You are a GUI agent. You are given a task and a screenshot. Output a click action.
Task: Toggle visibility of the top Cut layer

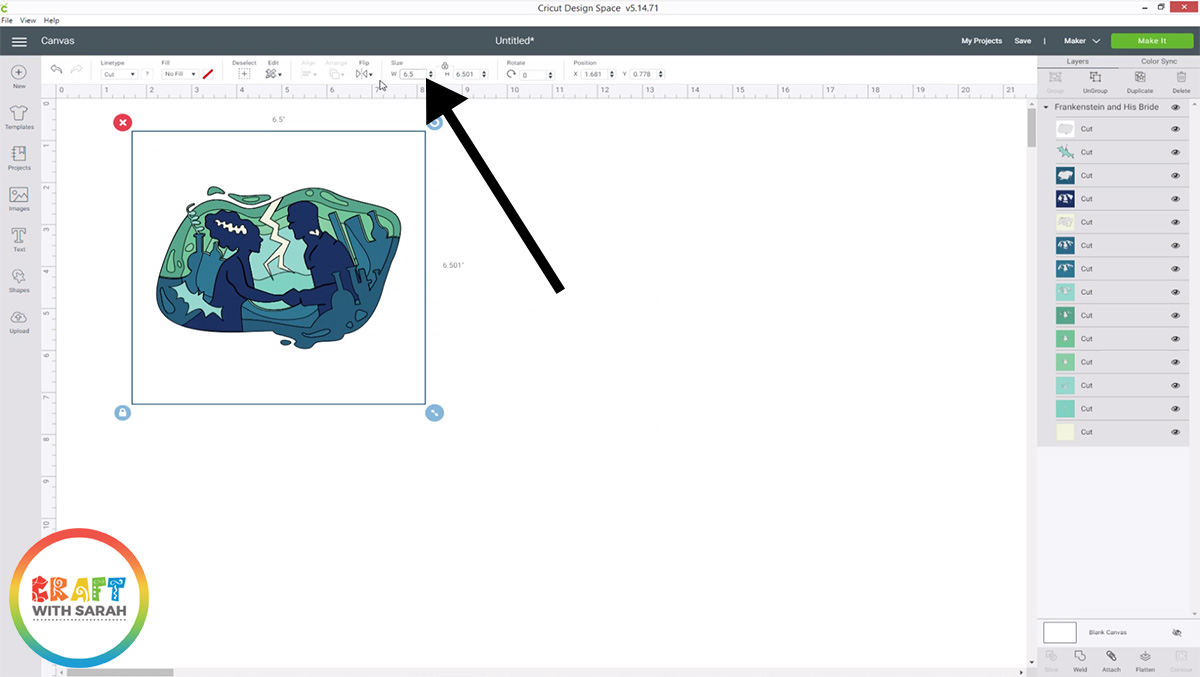point(1176,129)
